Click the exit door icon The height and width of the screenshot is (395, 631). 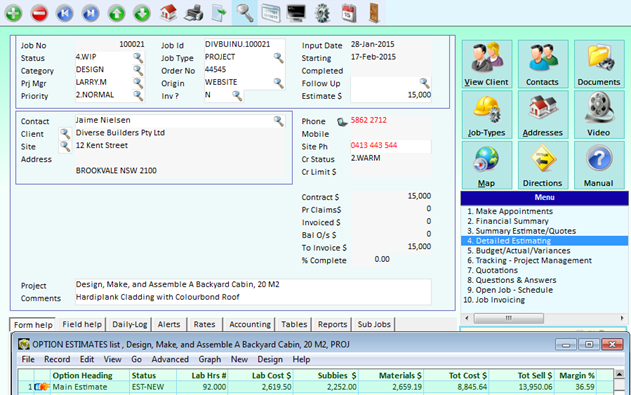[375, 13]
